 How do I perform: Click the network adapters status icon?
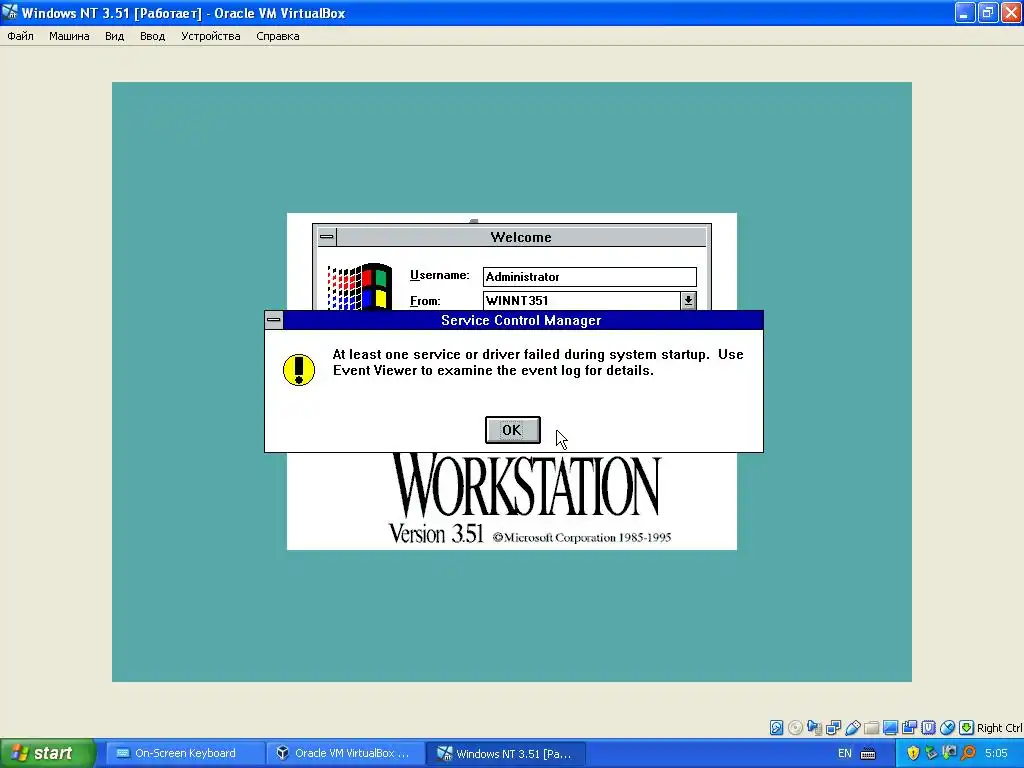(x=833, y=728)
